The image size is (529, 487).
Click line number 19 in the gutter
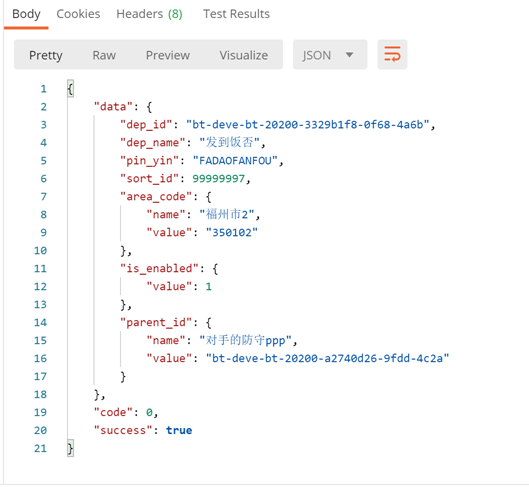click(40, 412)
